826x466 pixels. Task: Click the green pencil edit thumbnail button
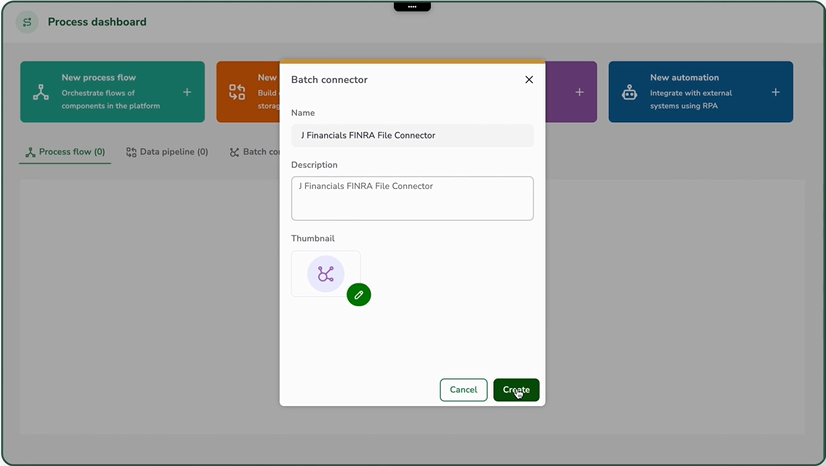[358, 295]
